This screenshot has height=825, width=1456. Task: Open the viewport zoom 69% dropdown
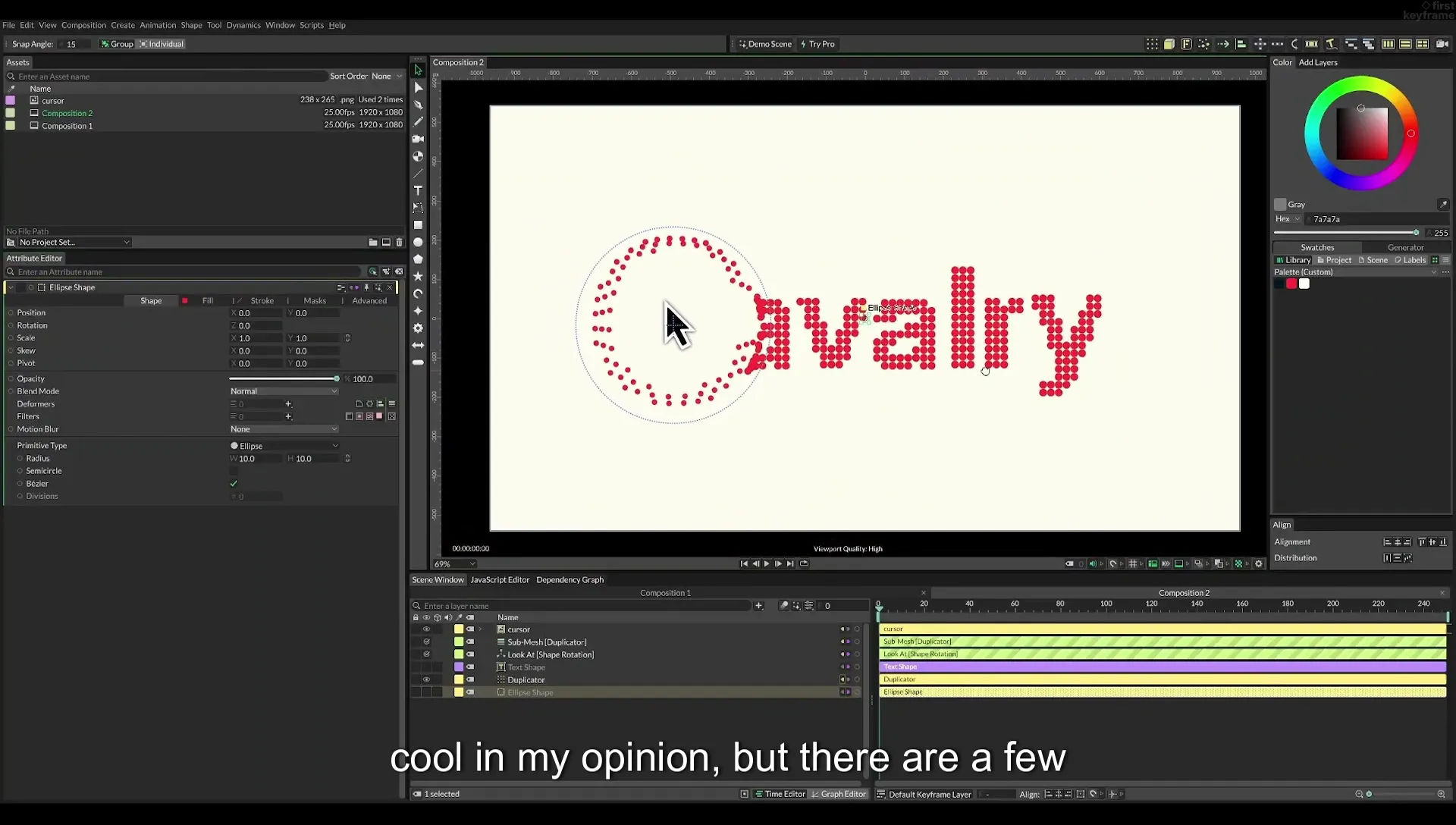coord(454,564)
